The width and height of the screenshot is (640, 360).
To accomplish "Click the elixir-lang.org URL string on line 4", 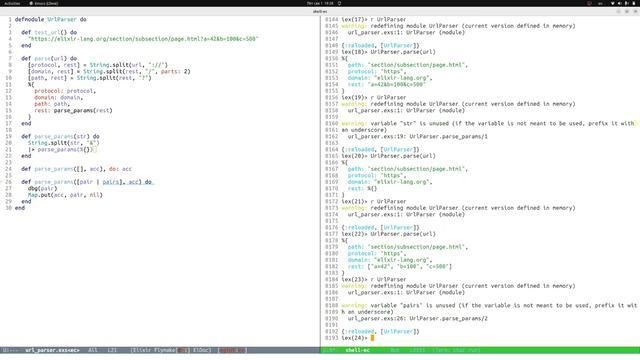I will coord(143,39).
